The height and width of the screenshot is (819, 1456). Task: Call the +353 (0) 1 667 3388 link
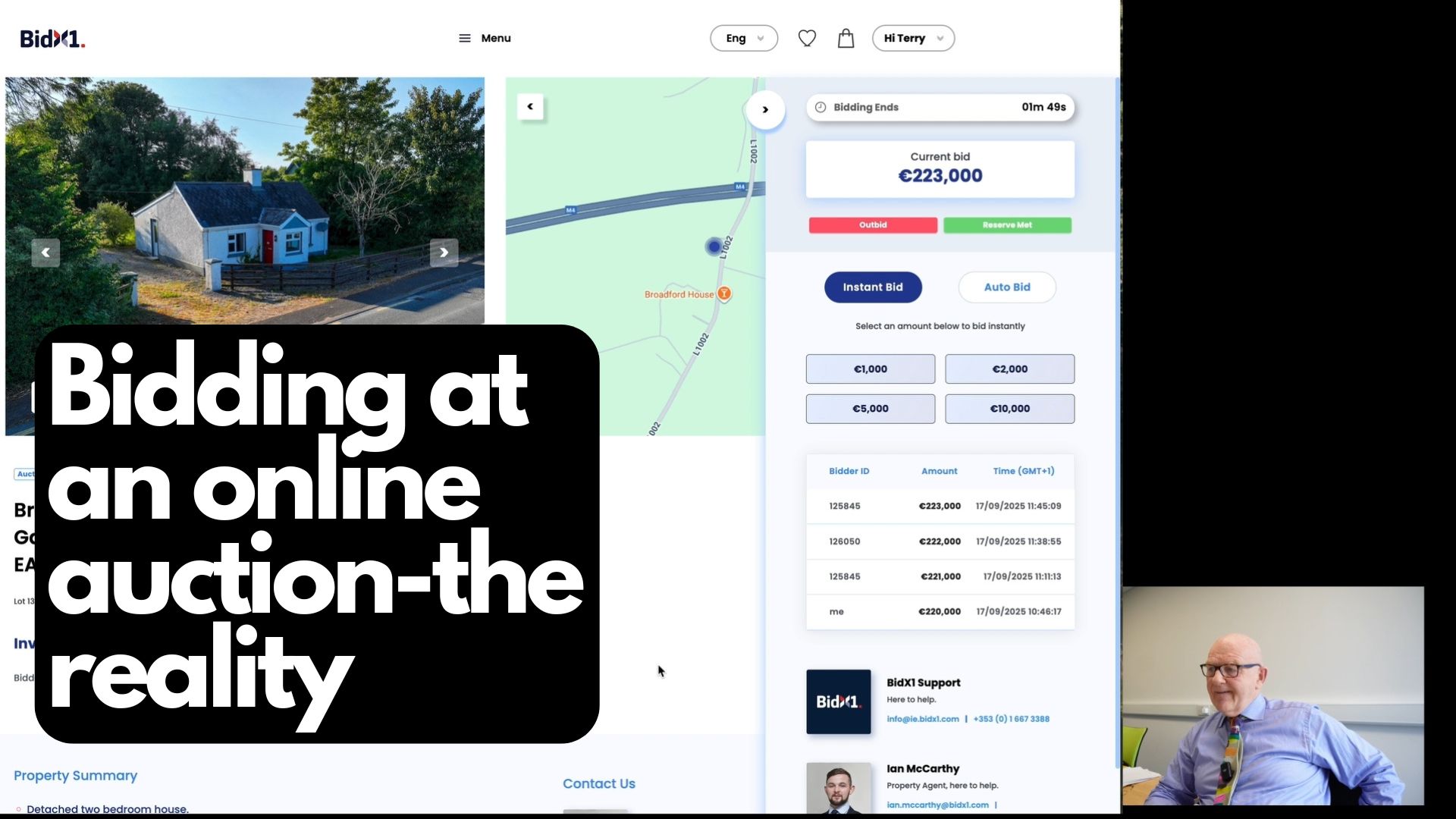pyautogui.click(x=1012, y=719)
